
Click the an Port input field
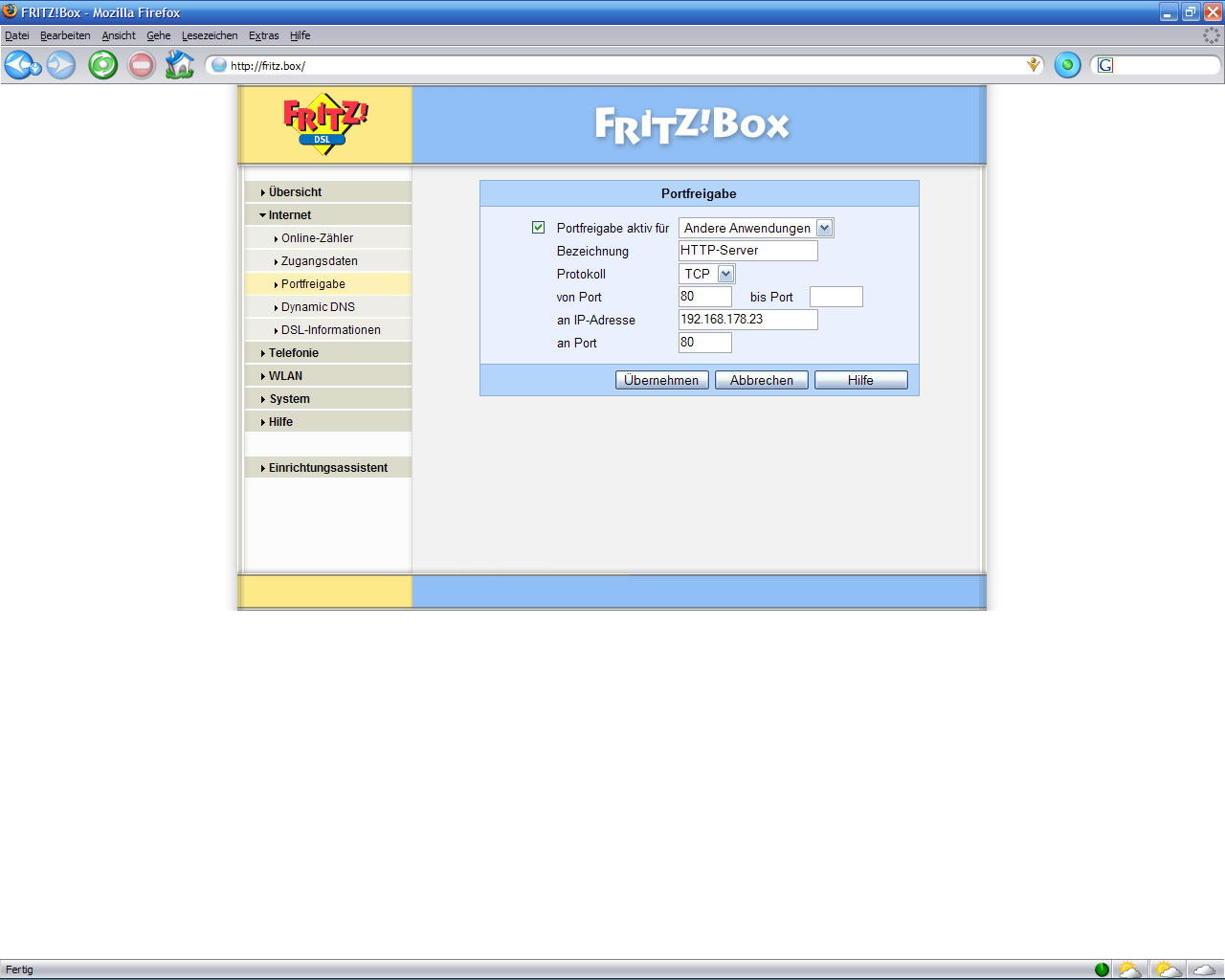click(x=705, y=343)
